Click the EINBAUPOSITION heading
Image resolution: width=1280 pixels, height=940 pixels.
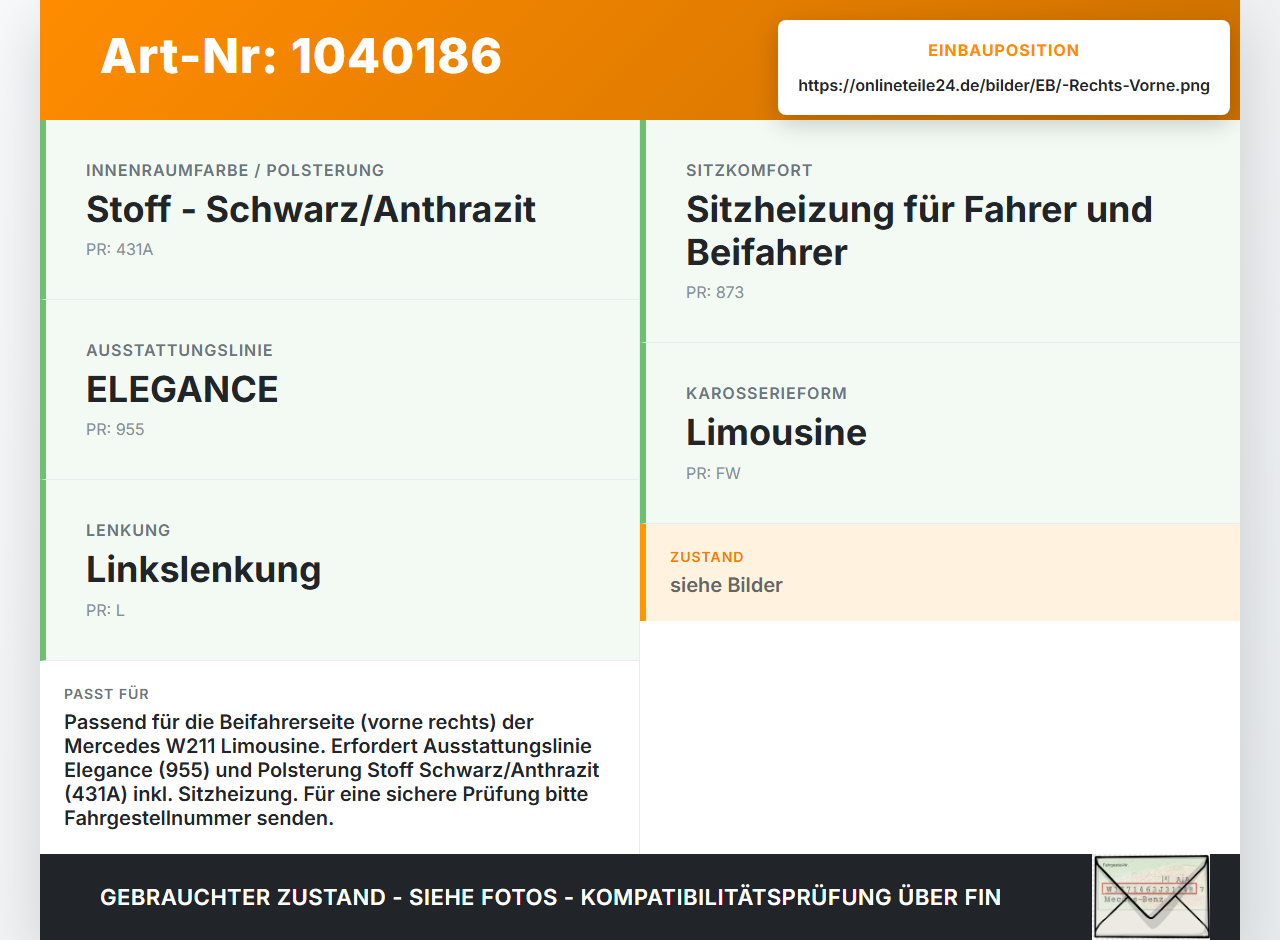[1004, 50]
